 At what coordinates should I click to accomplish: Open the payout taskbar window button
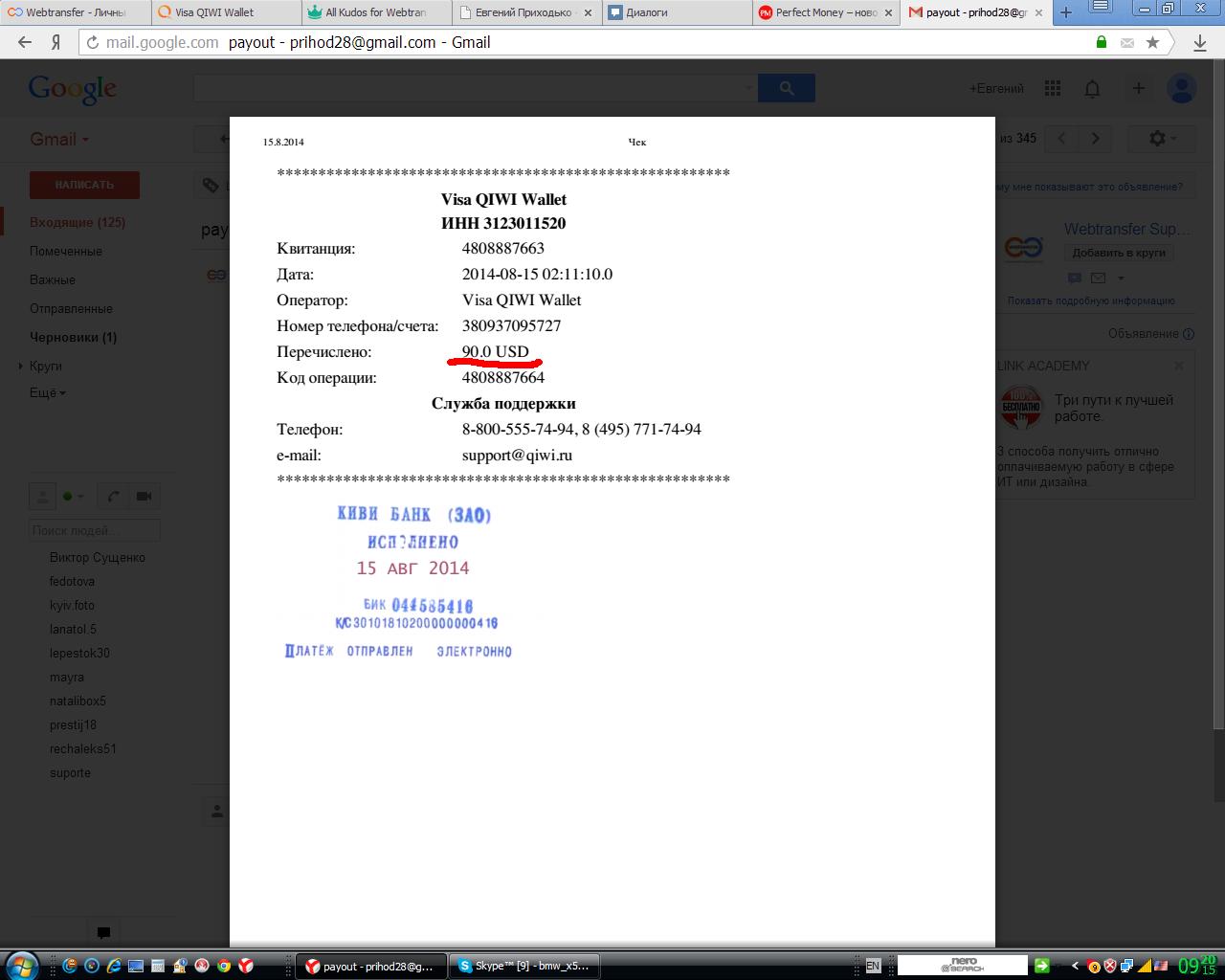click(371, 967)
